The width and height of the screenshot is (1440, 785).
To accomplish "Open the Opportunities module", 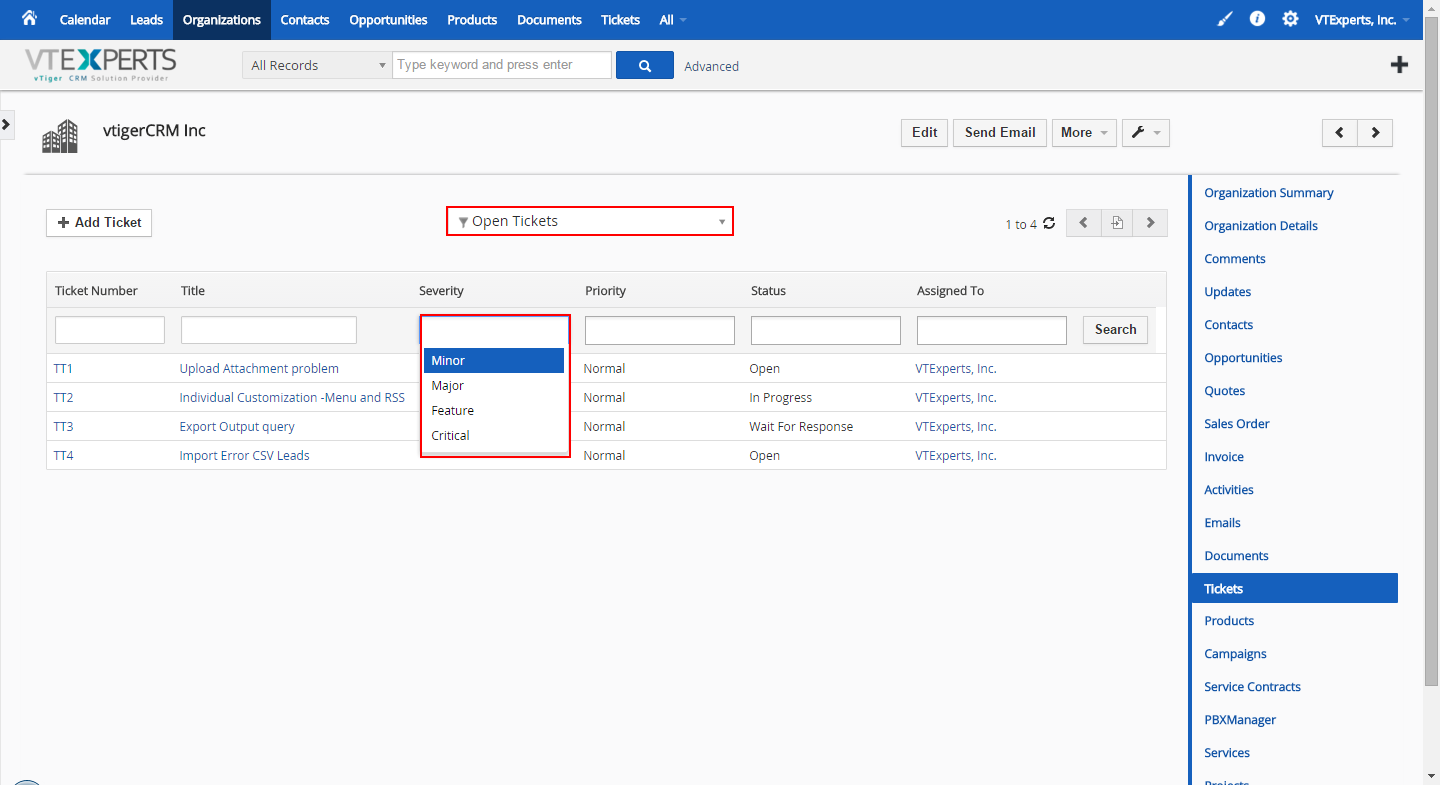I will click(x=388, y=20).
